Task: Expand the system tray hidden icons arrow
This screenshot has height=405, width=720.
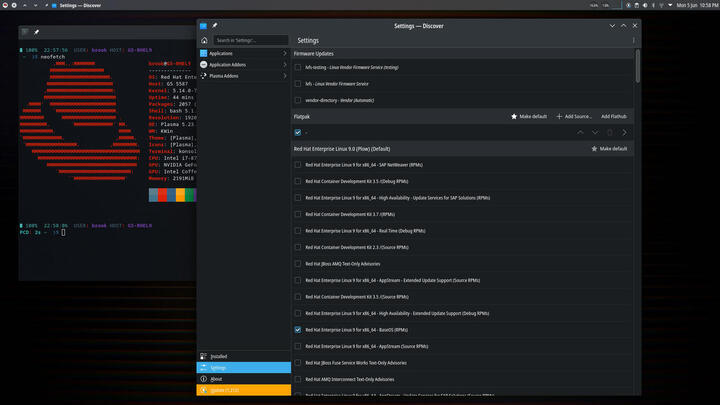Action: point(669,6)
